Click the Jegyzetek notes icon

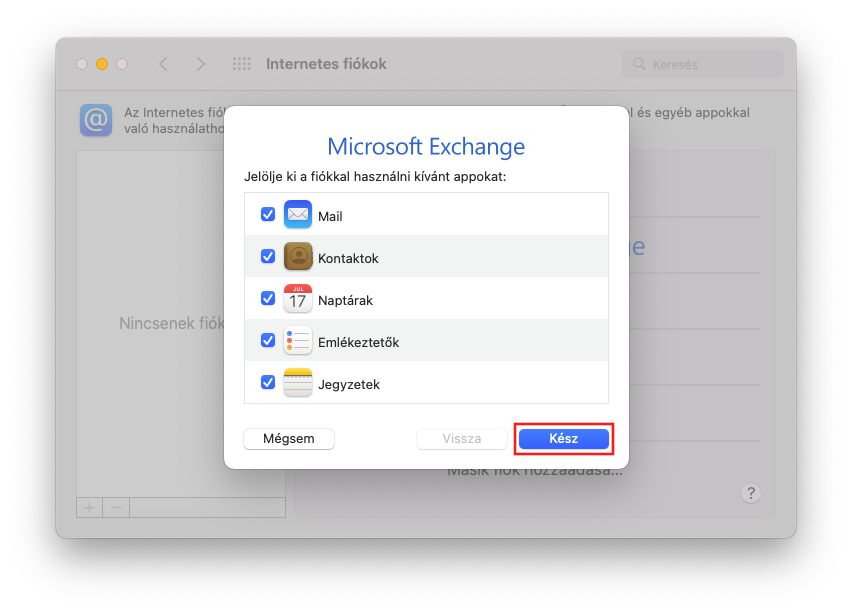pos(298,383)
